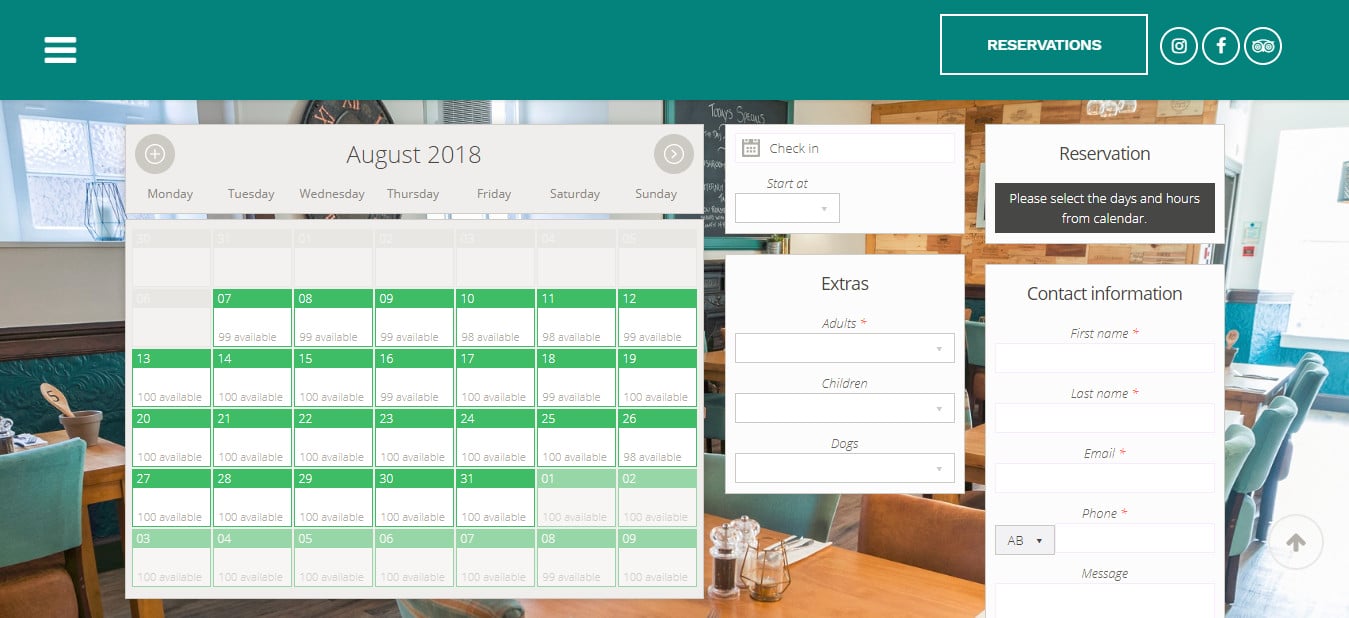
Task: Click the Extras panel heading
Action: click(x=845, y=284)
